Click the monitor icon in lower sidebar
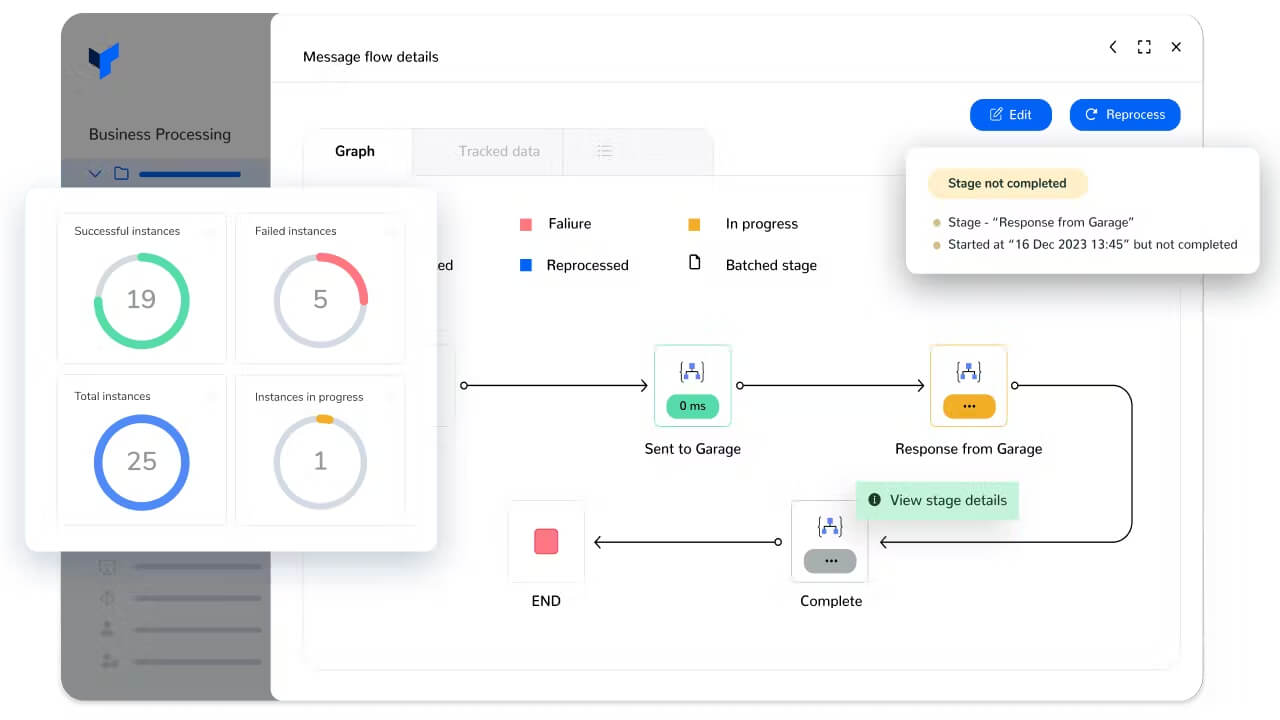The width and height of the screenshot is (1280, 720). point(108,567)
